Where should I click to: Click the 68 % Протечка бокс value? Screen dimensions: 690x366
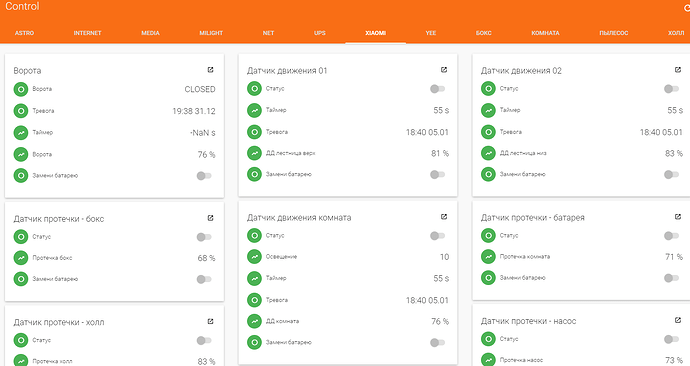pos(206,258)
